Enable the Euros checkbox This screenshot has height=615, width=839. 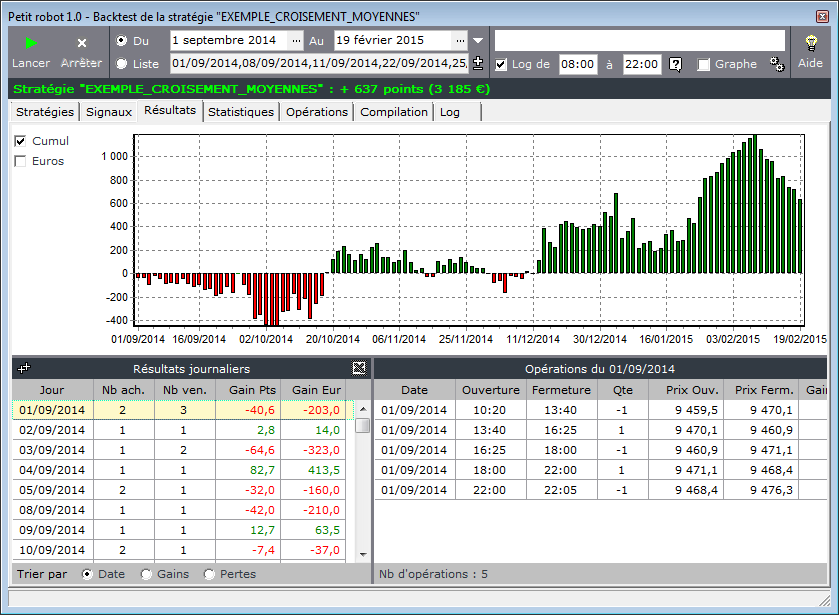tap(21, 161)
